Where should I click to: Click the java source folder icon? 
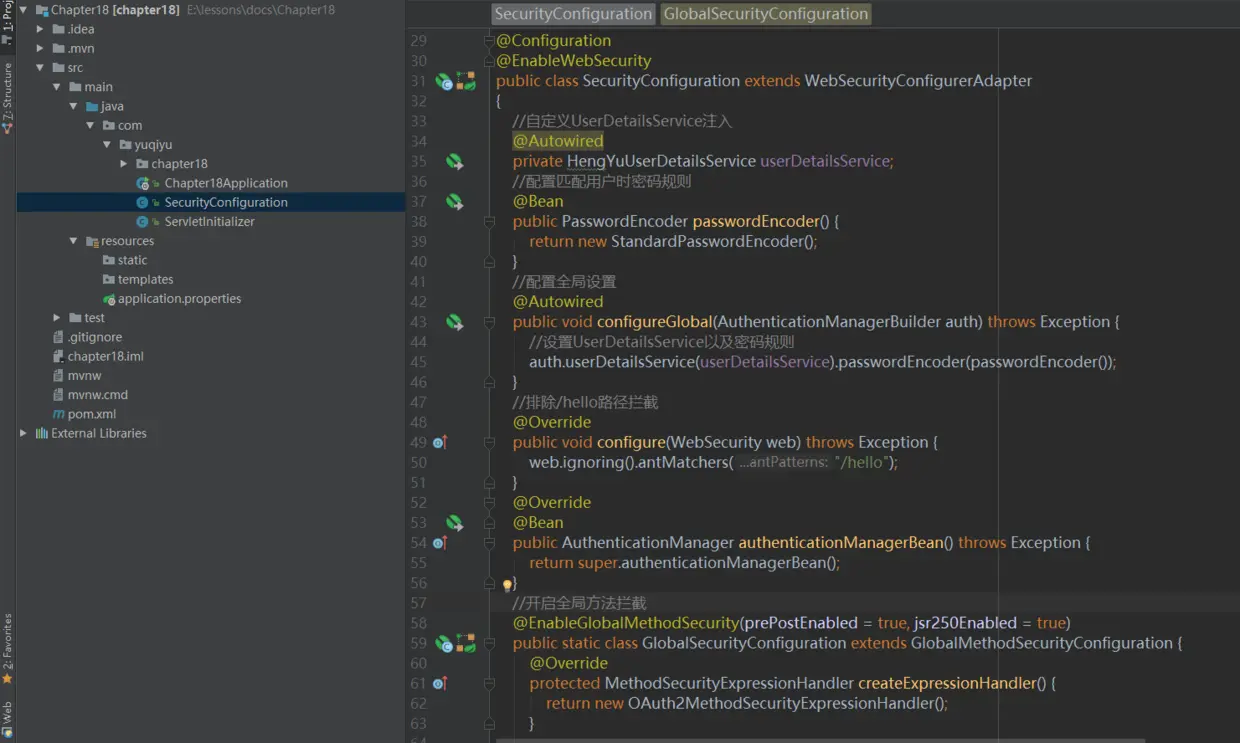[92, 106]
